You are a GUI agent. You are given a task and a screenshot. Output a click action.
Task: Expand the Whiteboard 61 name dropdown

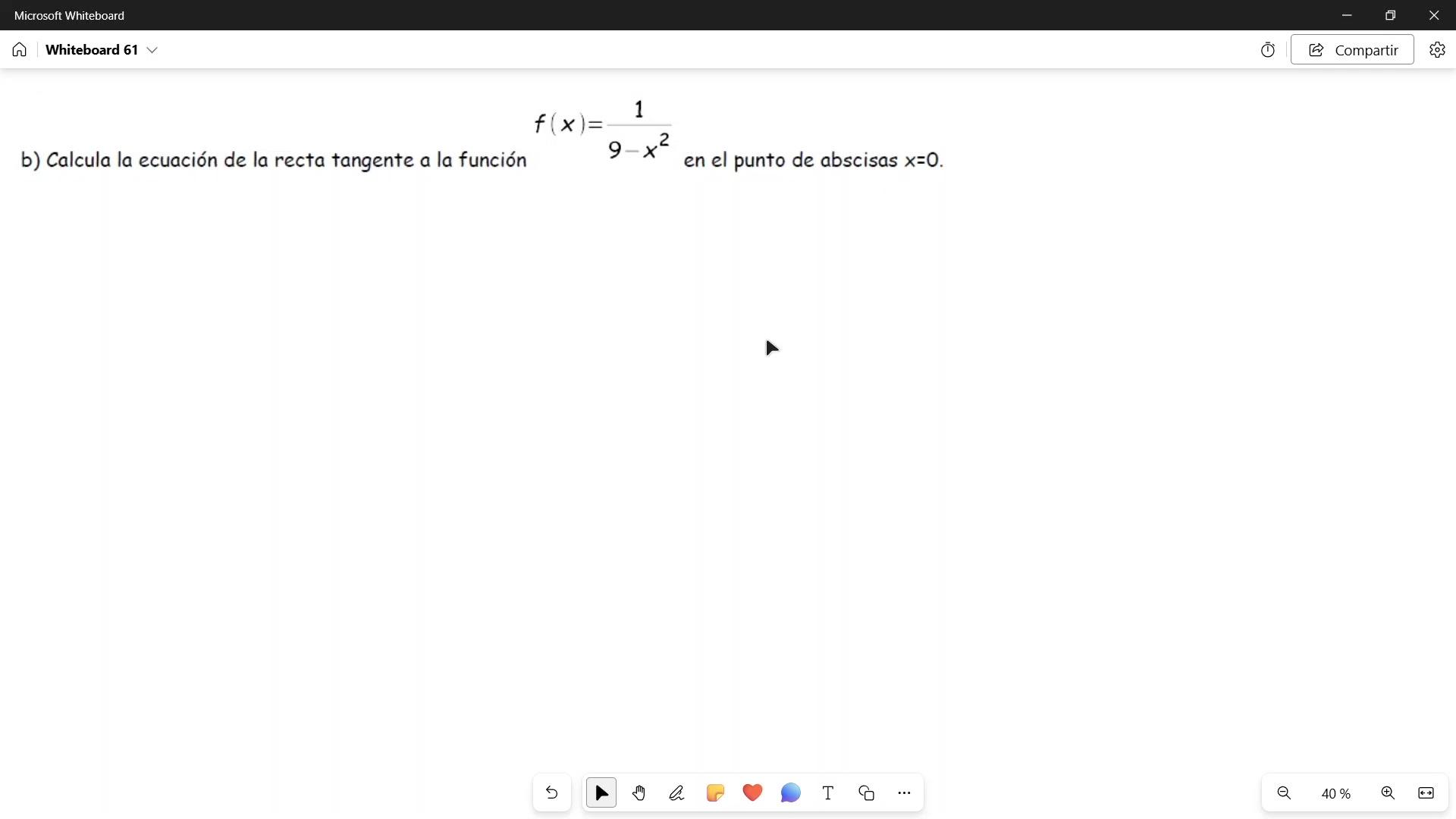(x=152, y=50)
